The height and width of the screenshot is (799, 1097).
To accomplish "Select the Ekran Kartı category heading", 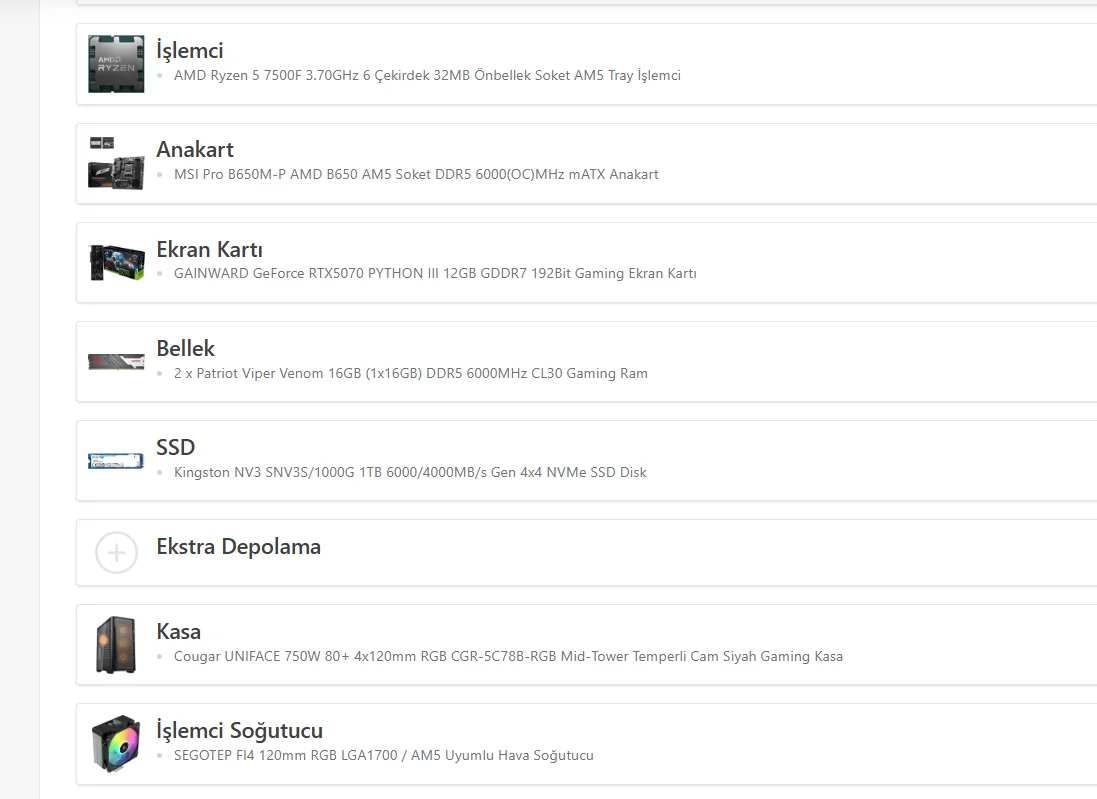I will 209,249.
